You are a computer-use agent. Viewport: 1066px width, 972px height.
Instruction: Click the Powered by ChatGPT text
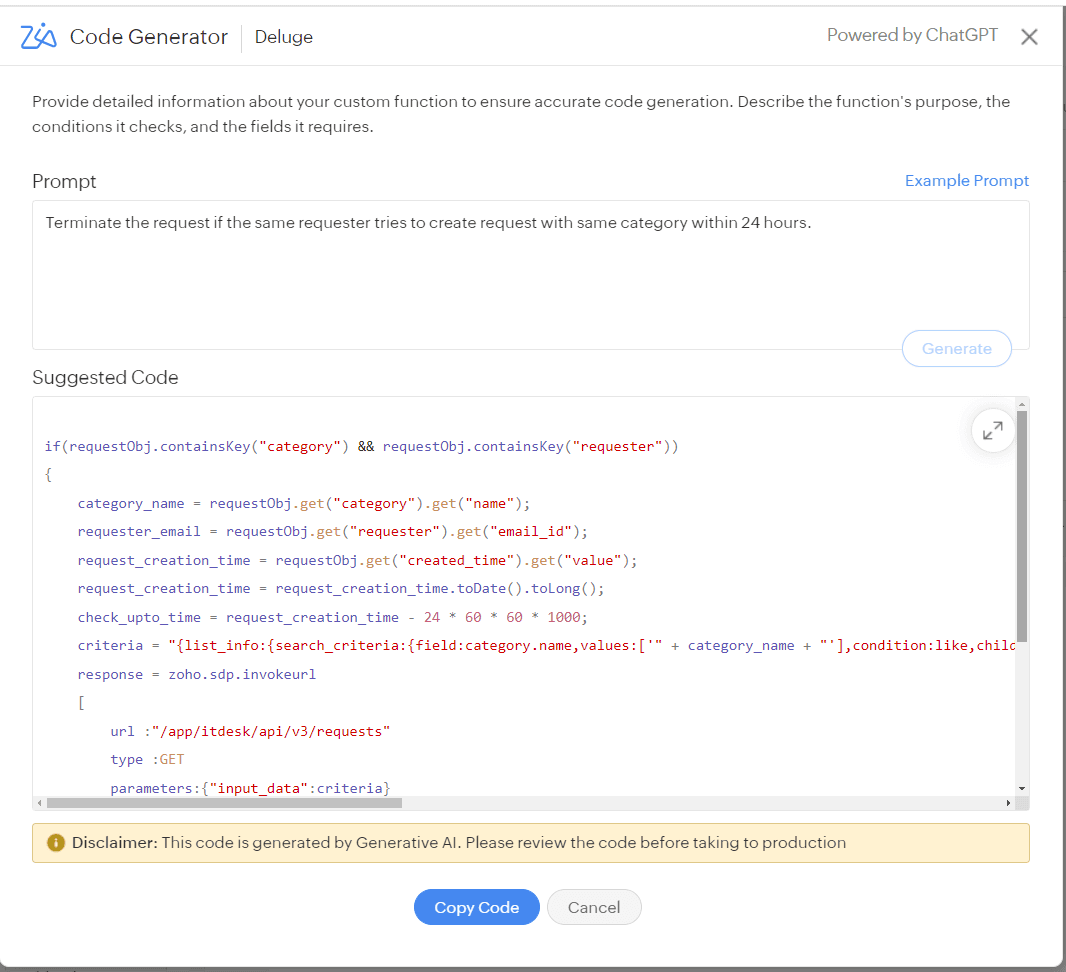click(x=912, y=35)
